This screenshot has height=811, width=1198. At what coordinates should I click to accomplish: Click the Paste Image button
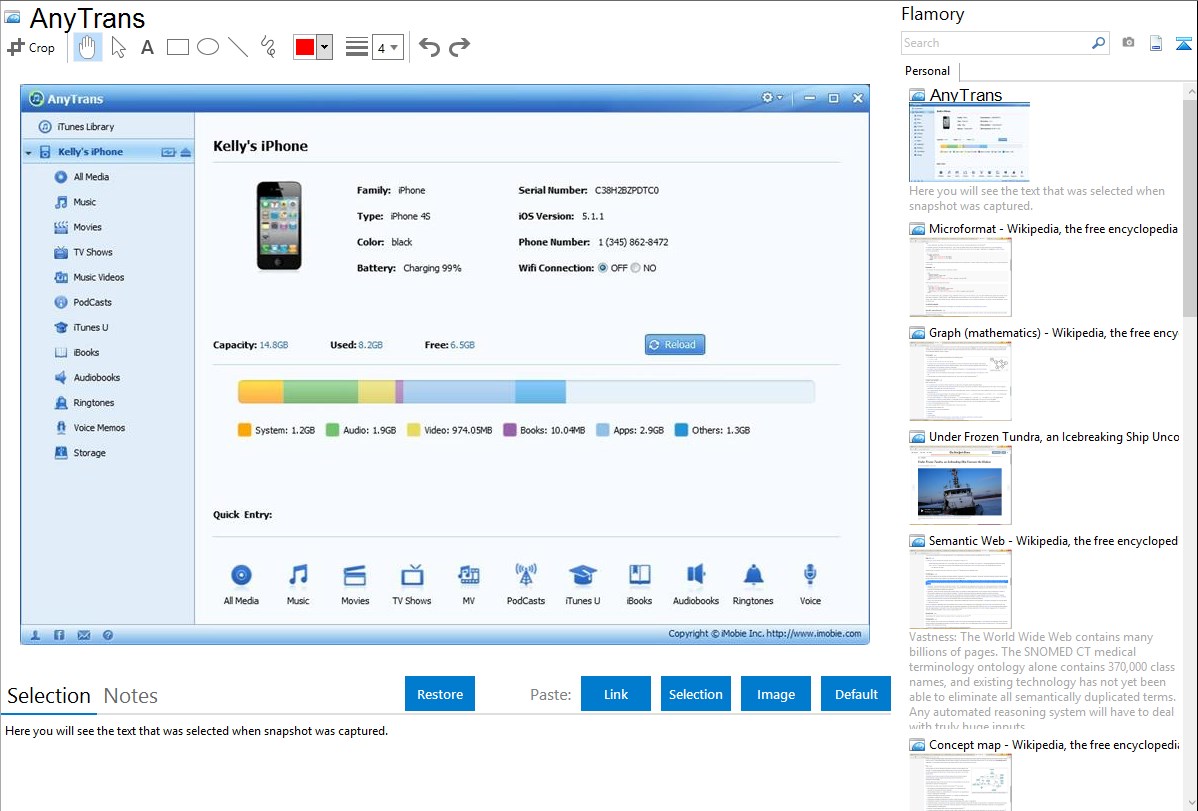pyautogui.click(x=775, y=694)
